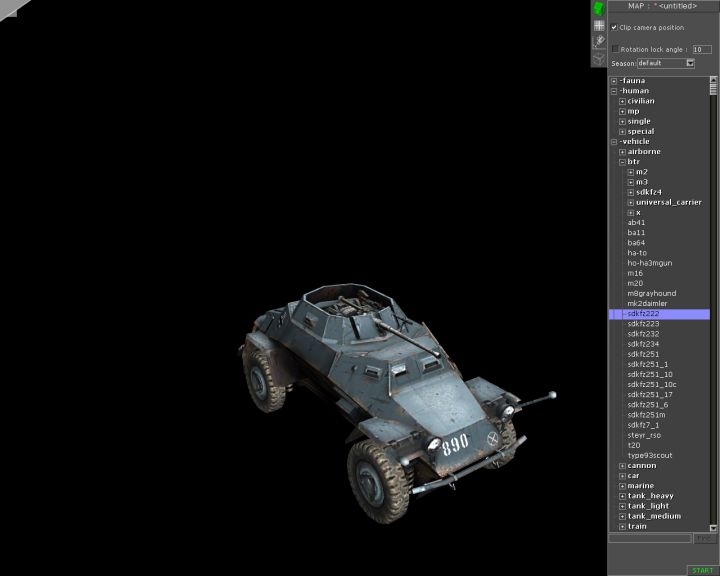Screen dimensions: 720x576
Task: Disable Clip camera position checkbox
Action: (x=614, y=27)
